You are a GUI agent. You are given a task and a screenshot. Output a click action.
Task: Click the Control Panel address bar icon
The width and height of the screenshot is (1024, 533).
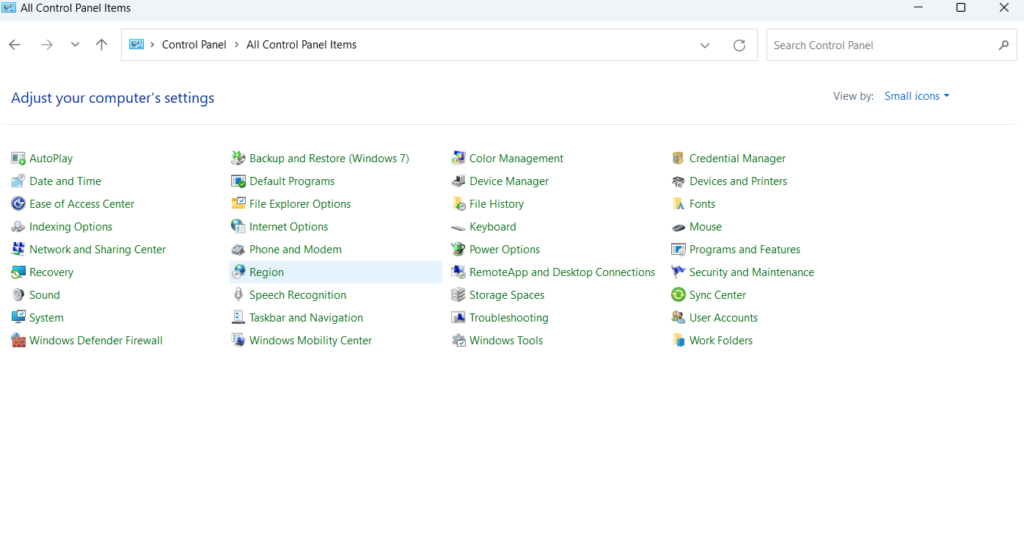coord(136,44)
